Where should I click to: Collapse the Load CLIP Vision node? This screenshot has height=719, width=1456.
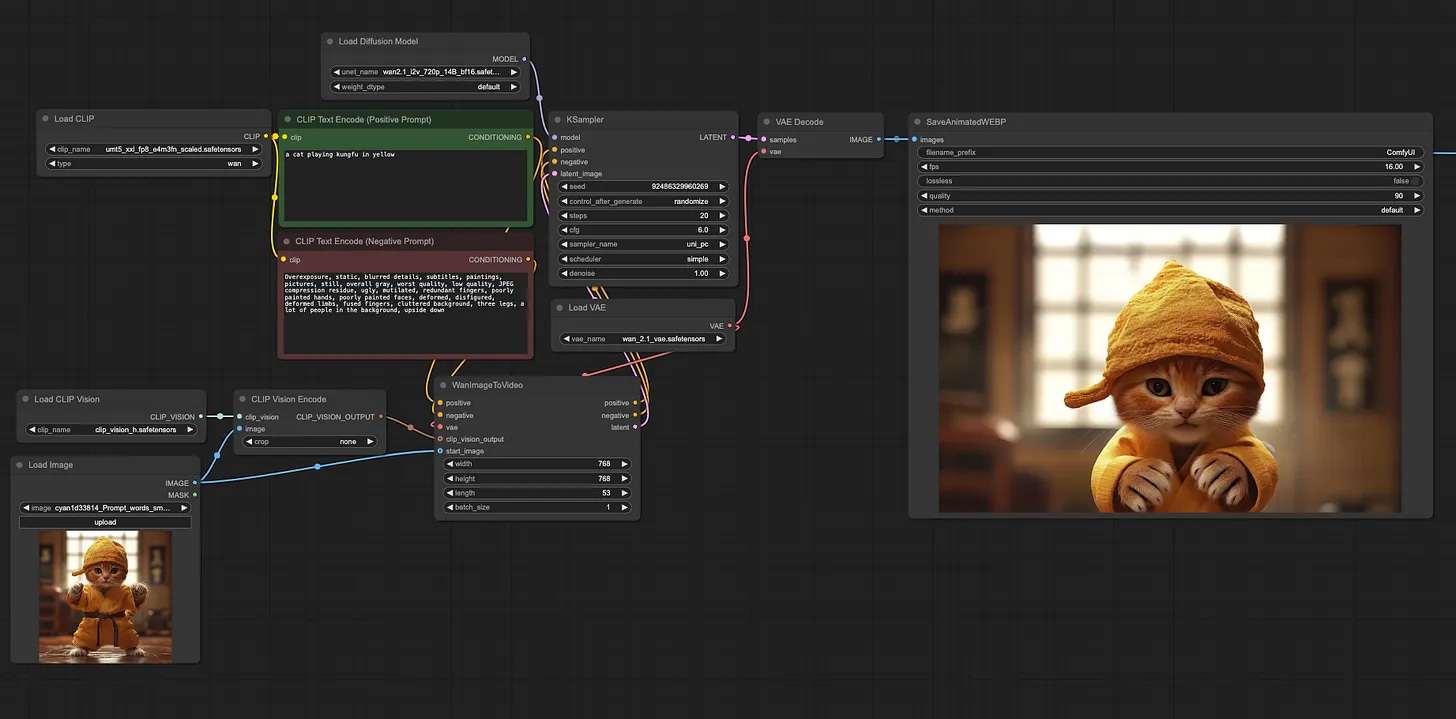click(24, 399)
